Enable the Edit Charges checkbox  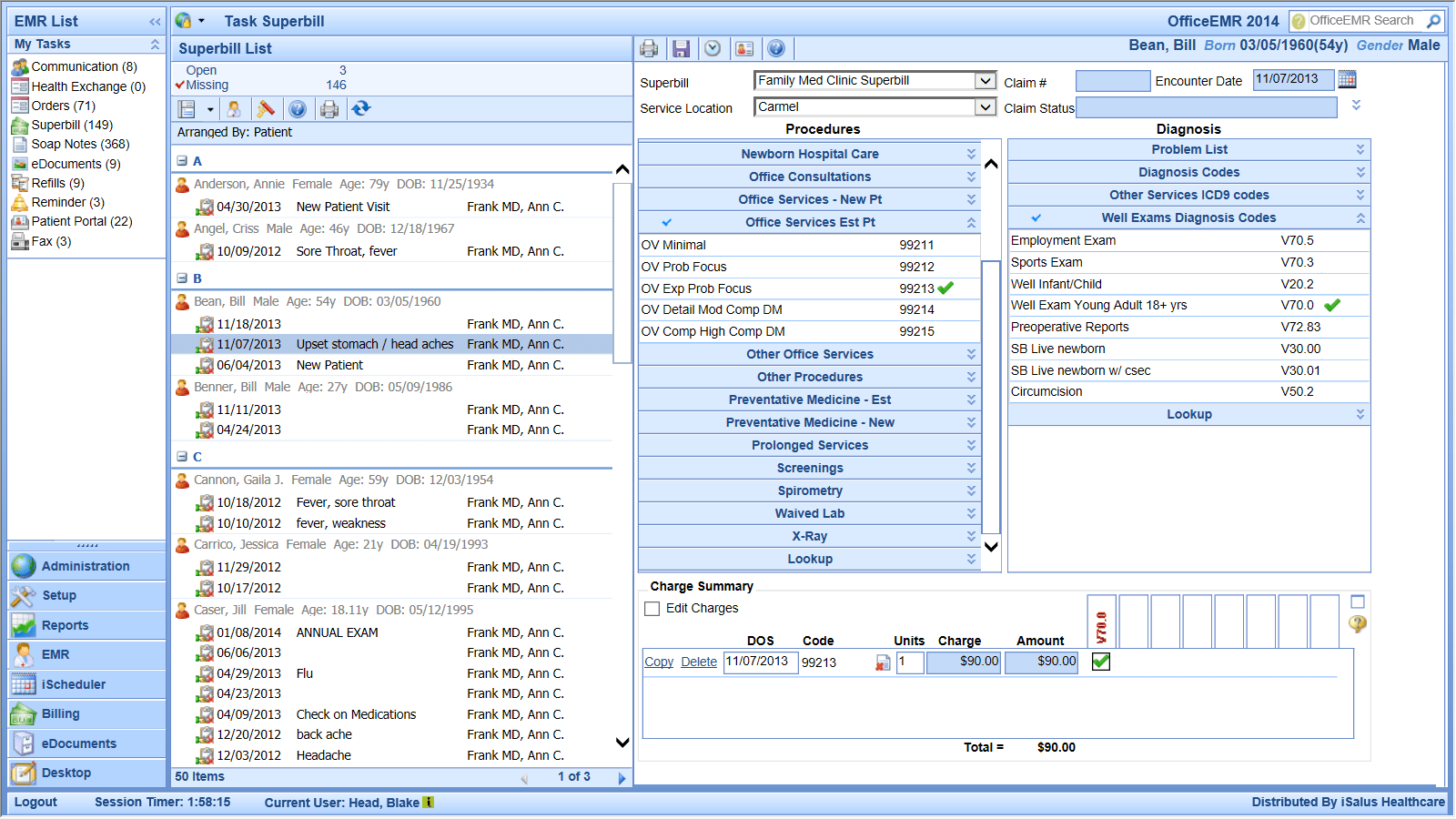[x=652, y=609]
